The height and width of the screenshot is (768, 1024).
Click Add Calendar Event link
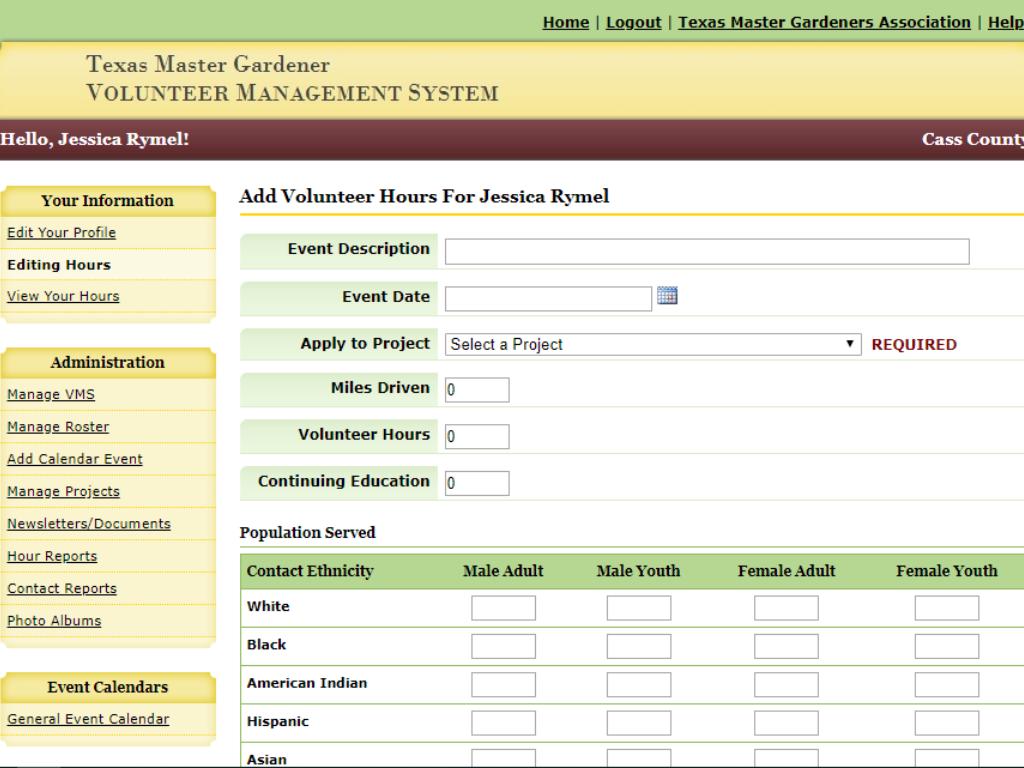(75, 459)
